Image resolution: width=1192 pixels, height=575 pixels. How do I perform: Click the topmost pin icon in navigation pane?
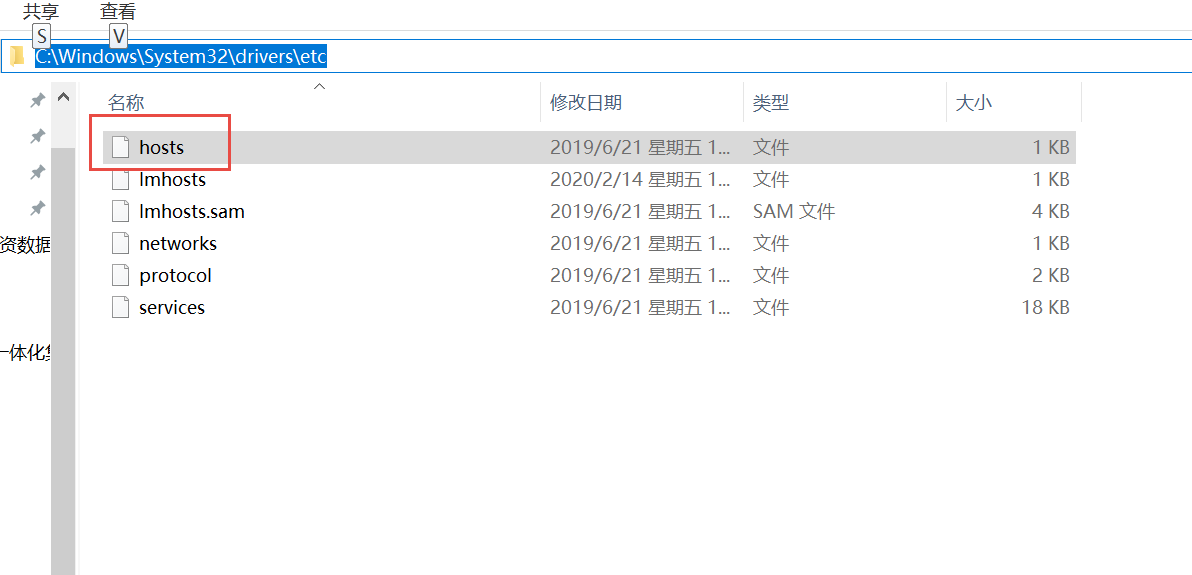tap(37, 100)
